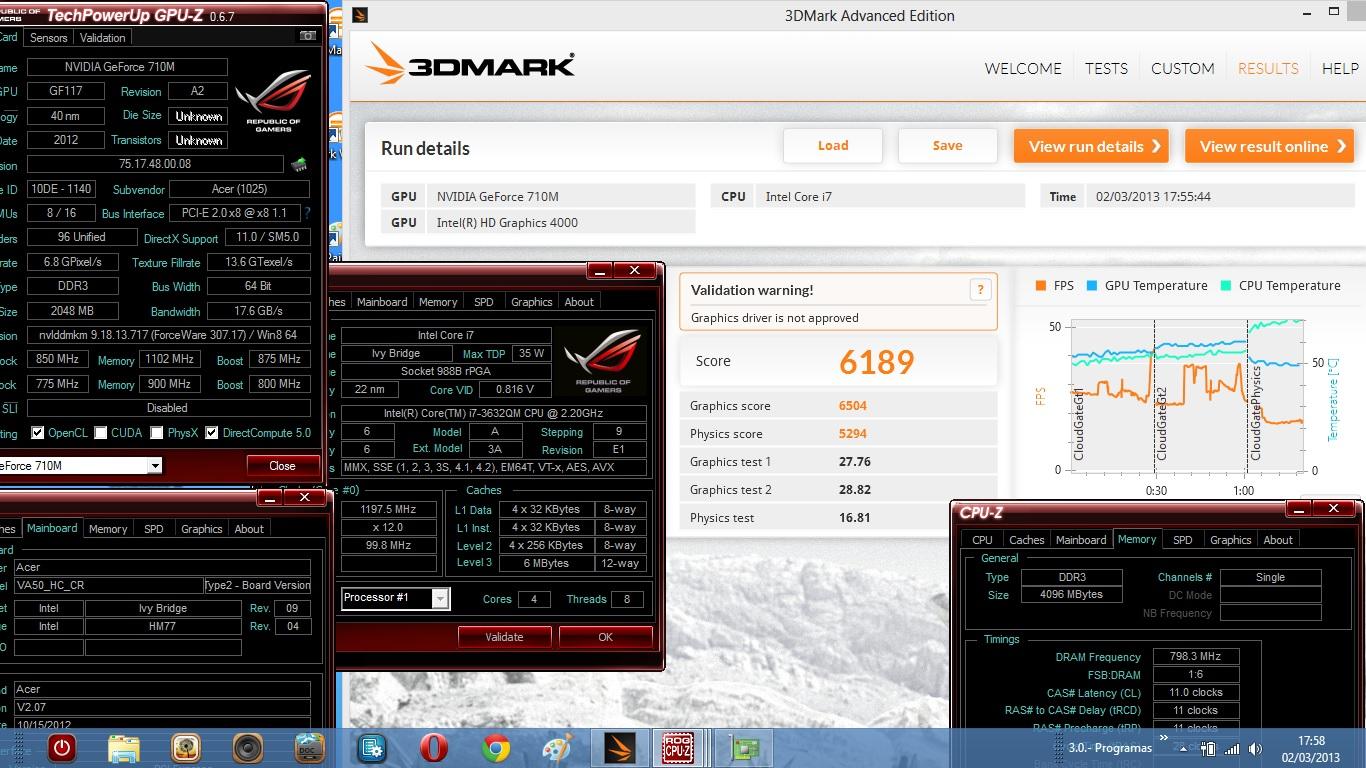Open the round disc icon in taskbar
The image size is (1366, 768).
[186, 747]
